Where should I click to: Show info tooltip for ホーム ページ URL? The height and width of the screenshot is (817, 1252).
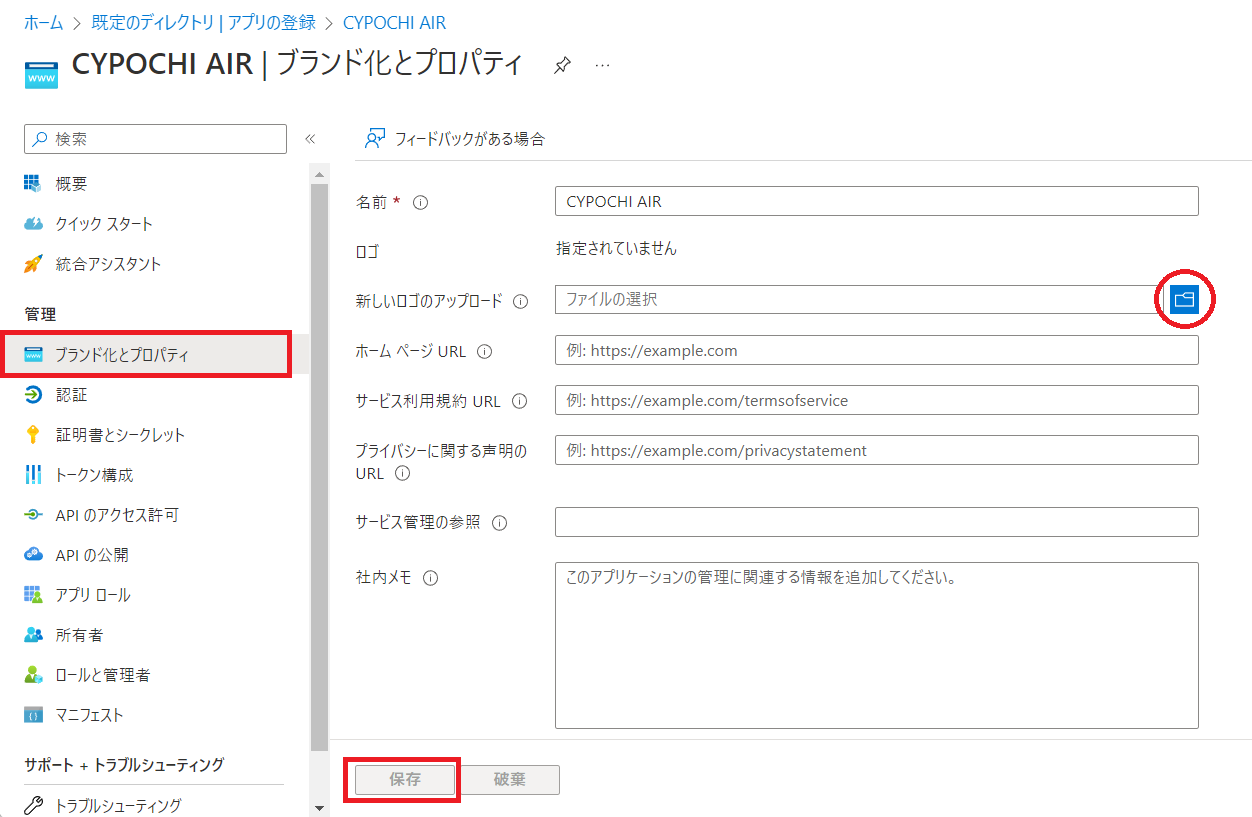[485, 352]
